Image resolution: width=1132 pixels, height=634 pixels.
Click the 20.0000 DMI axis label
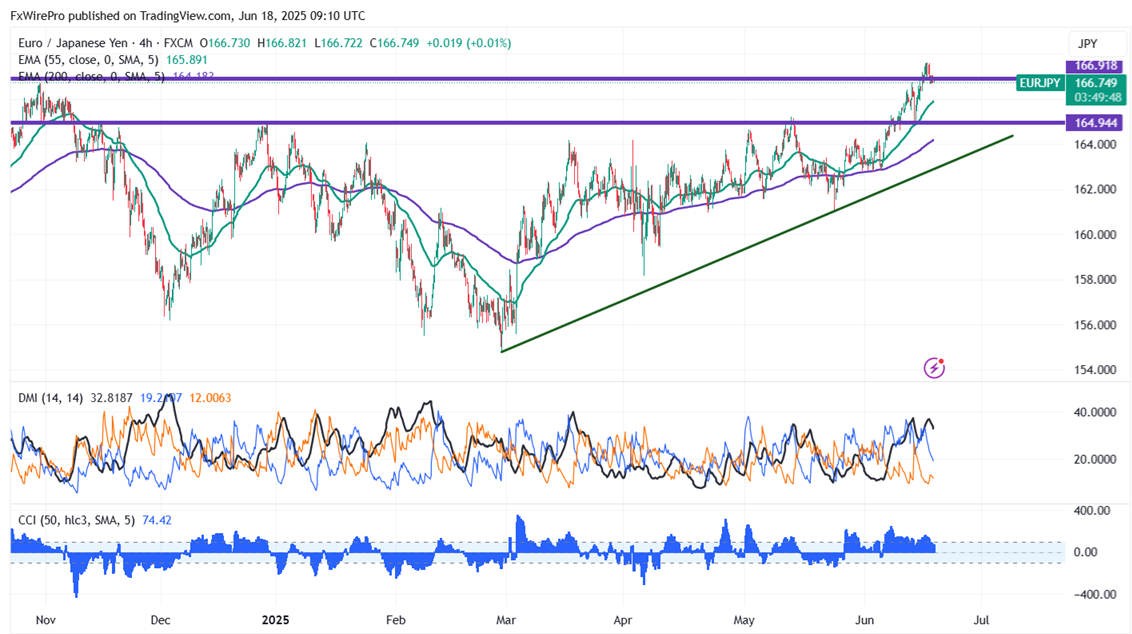(1095, 459)
